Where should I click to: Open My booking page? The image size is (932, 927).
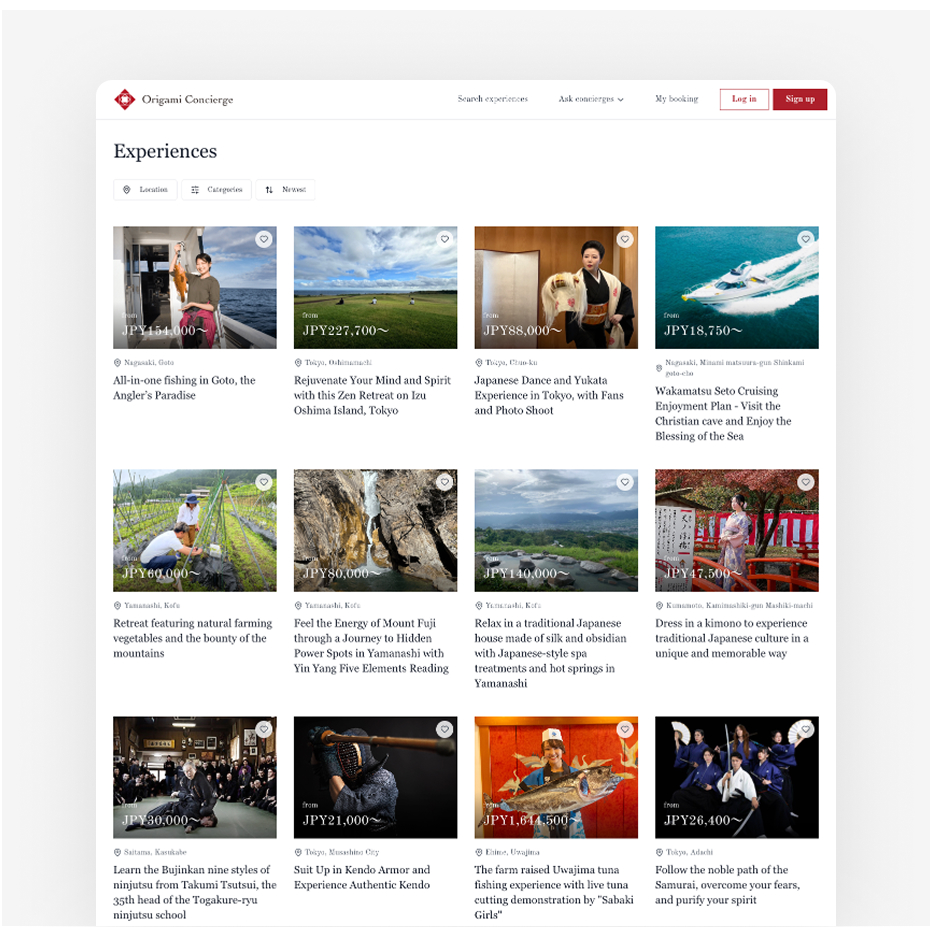676,99
